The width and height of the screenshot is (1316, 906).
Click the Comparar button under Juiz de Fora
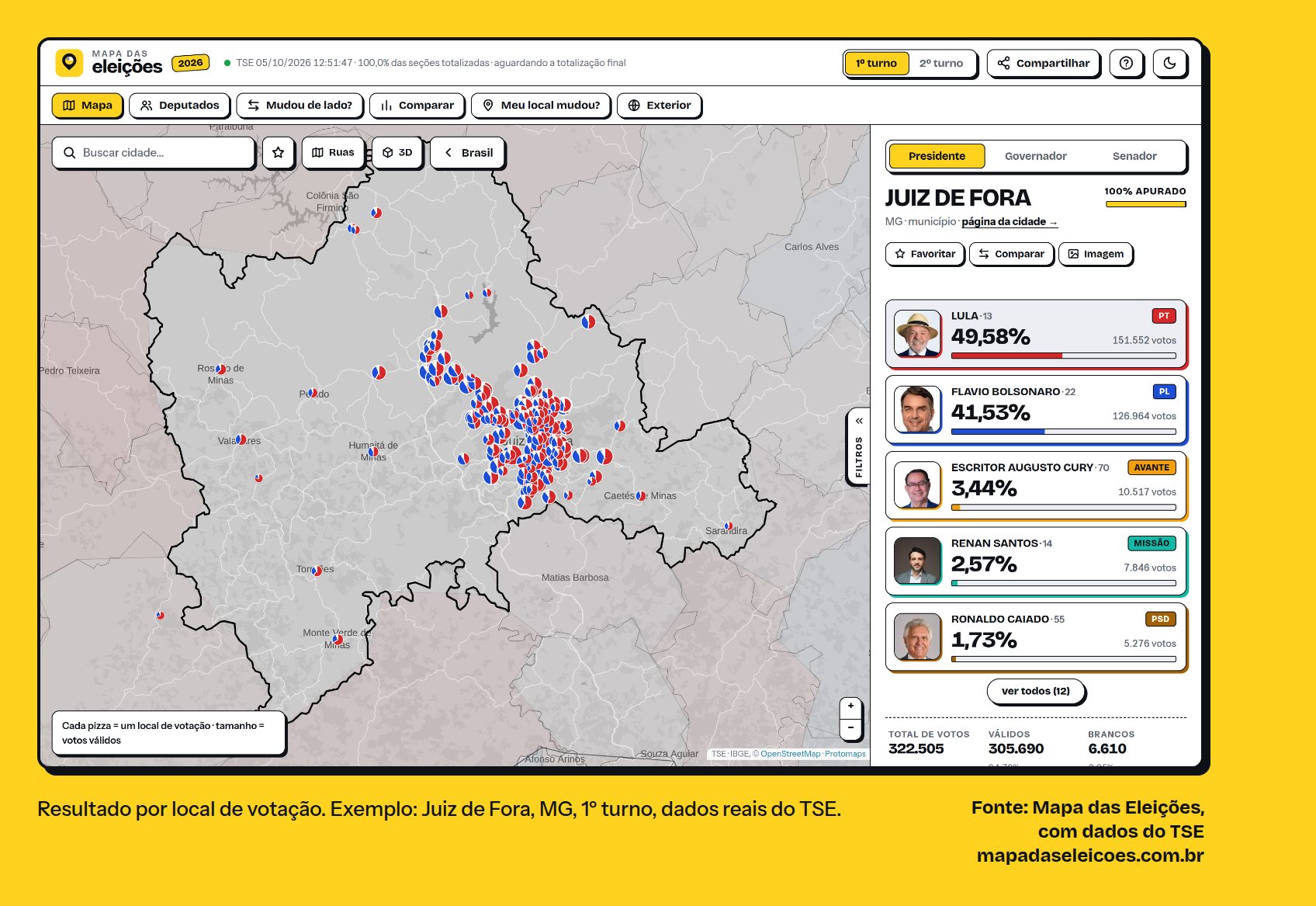(x=1011, y=254)
